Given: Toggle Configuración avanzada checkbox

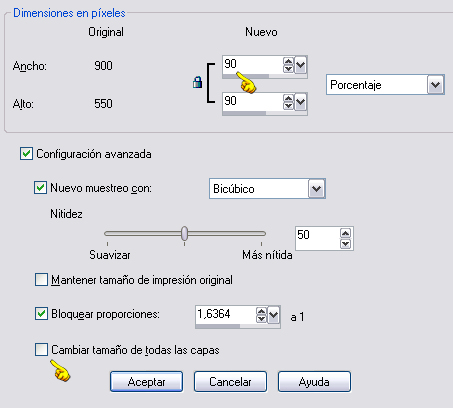Looking at the screenshot, I should pos(26,154).
